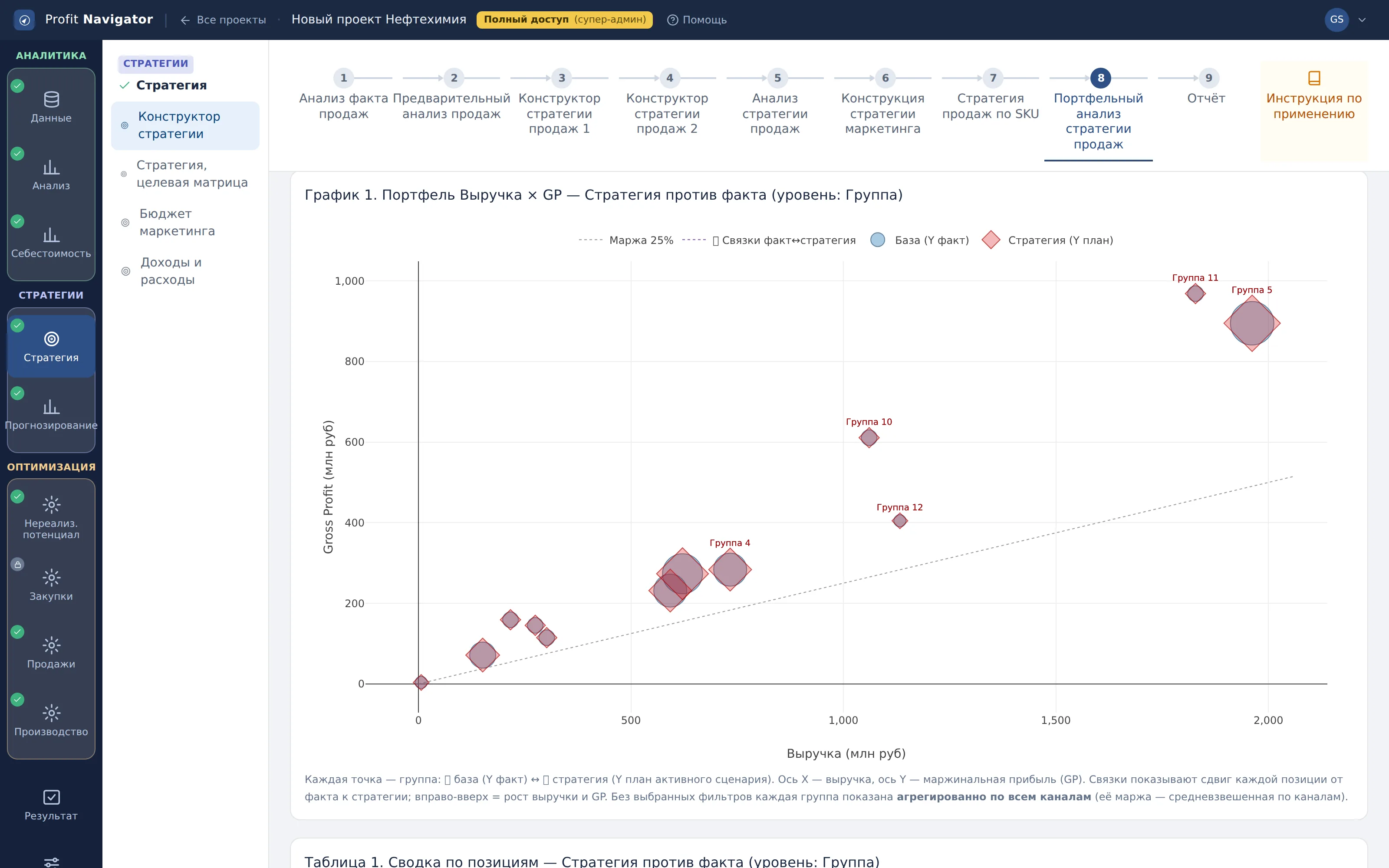Click the Группа 10 data point

click(869, 437)
